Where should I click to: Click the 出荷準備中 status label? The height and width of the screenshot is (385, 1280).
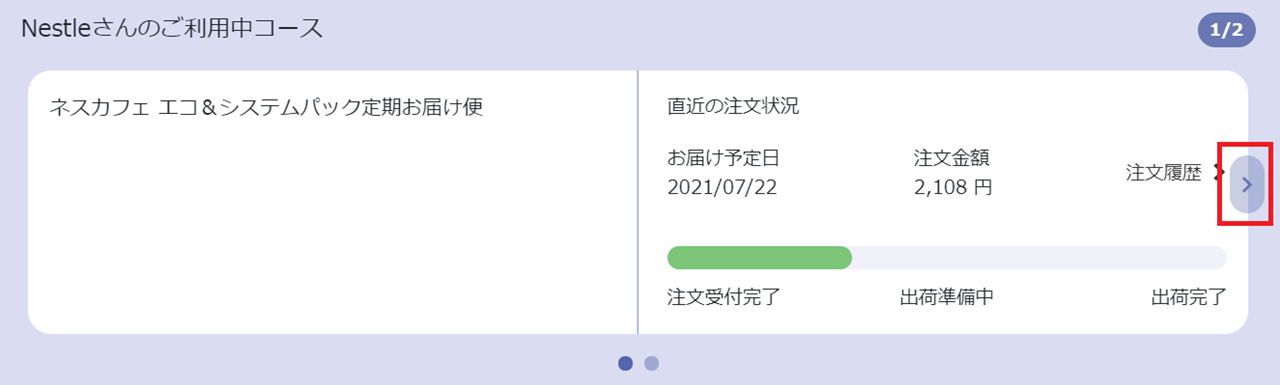pos(947,297)
